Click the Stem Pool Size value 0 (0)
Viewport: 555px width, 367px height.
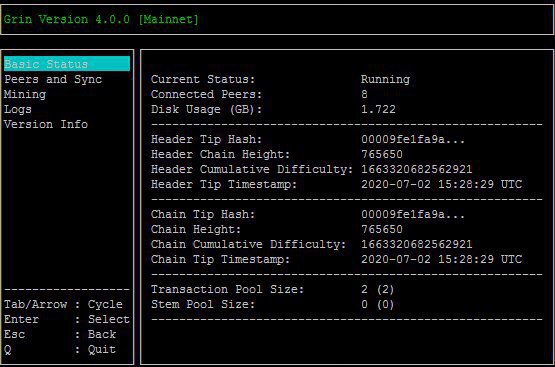pyautogui.click(x=378, y=304)
